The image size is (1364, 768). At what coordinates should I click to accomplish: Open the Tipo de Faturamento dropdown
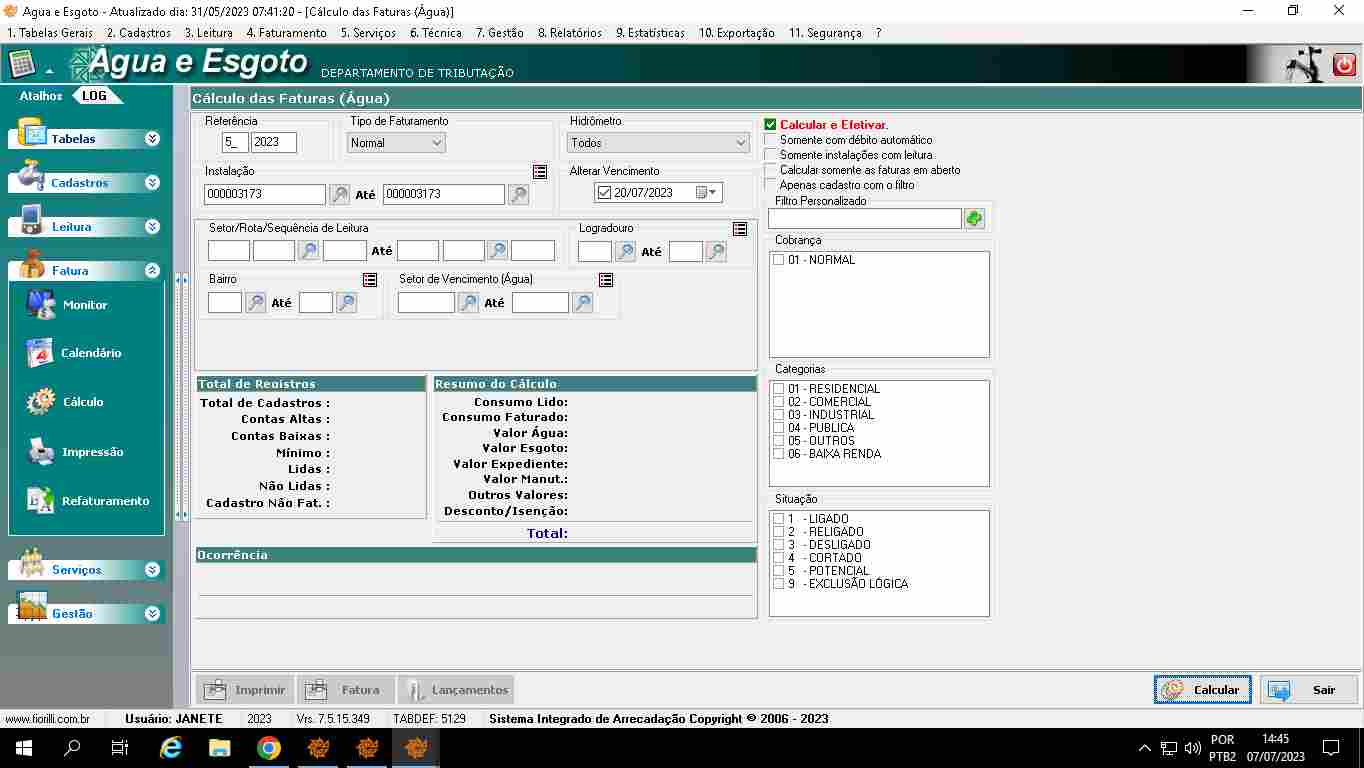tap(397, 143)
